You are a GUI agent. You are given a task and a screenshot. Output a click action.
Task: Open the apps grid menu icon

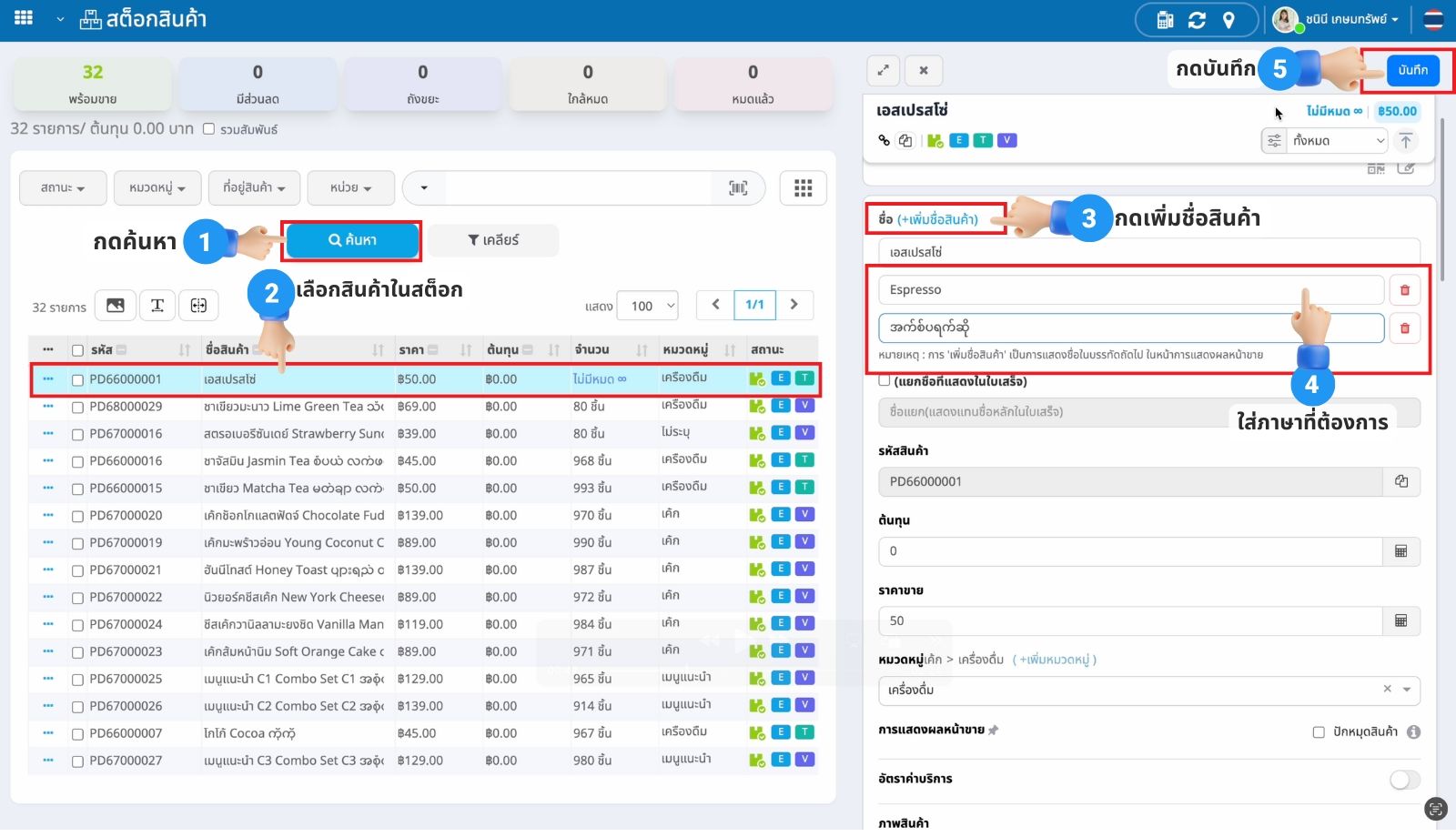(x=24, y=18)
